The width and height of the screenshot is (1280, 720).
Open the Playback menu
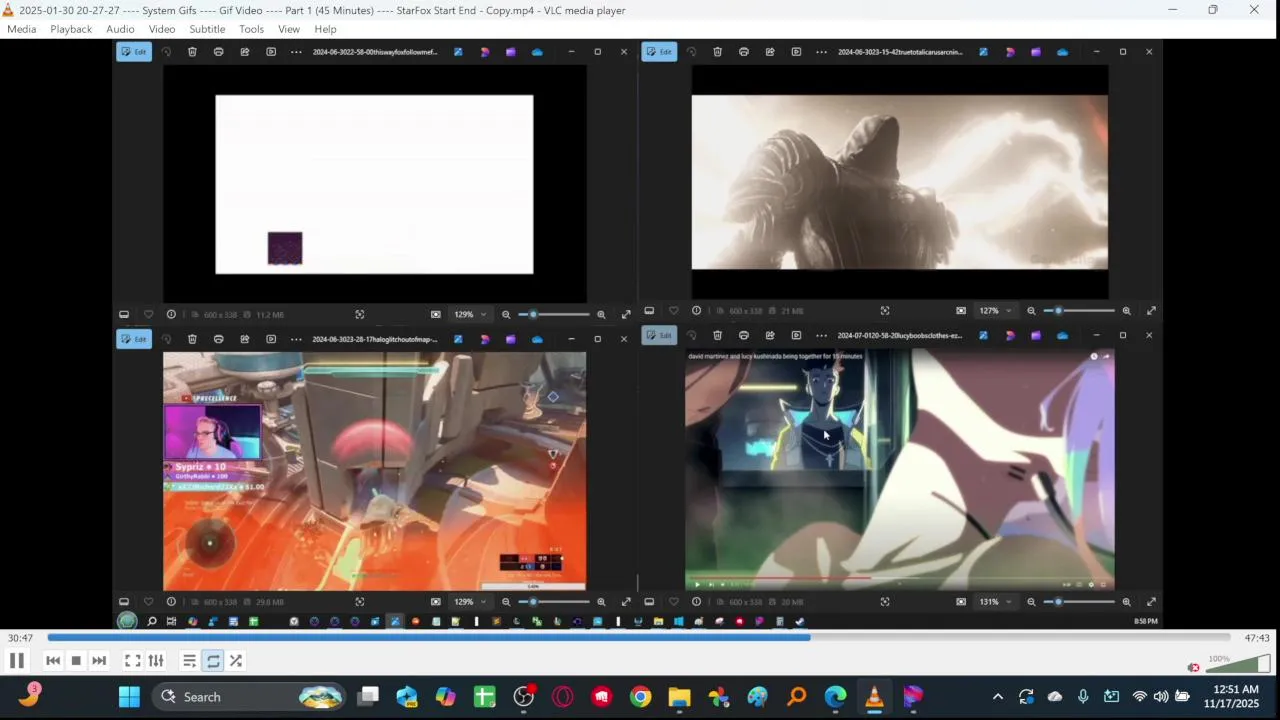tap(71, 29)
